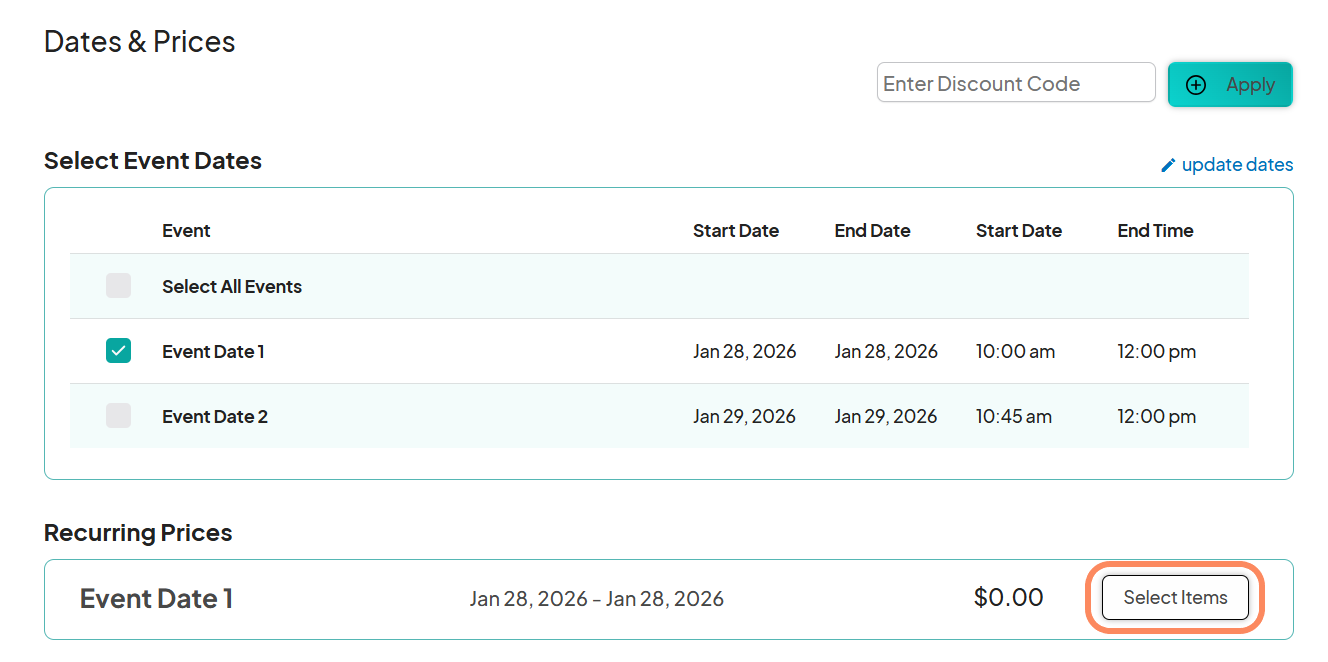Click the Select Items button for Event Date 1
The width and height of the screenshot is (1328, 662).
[x=1175, y=597]
